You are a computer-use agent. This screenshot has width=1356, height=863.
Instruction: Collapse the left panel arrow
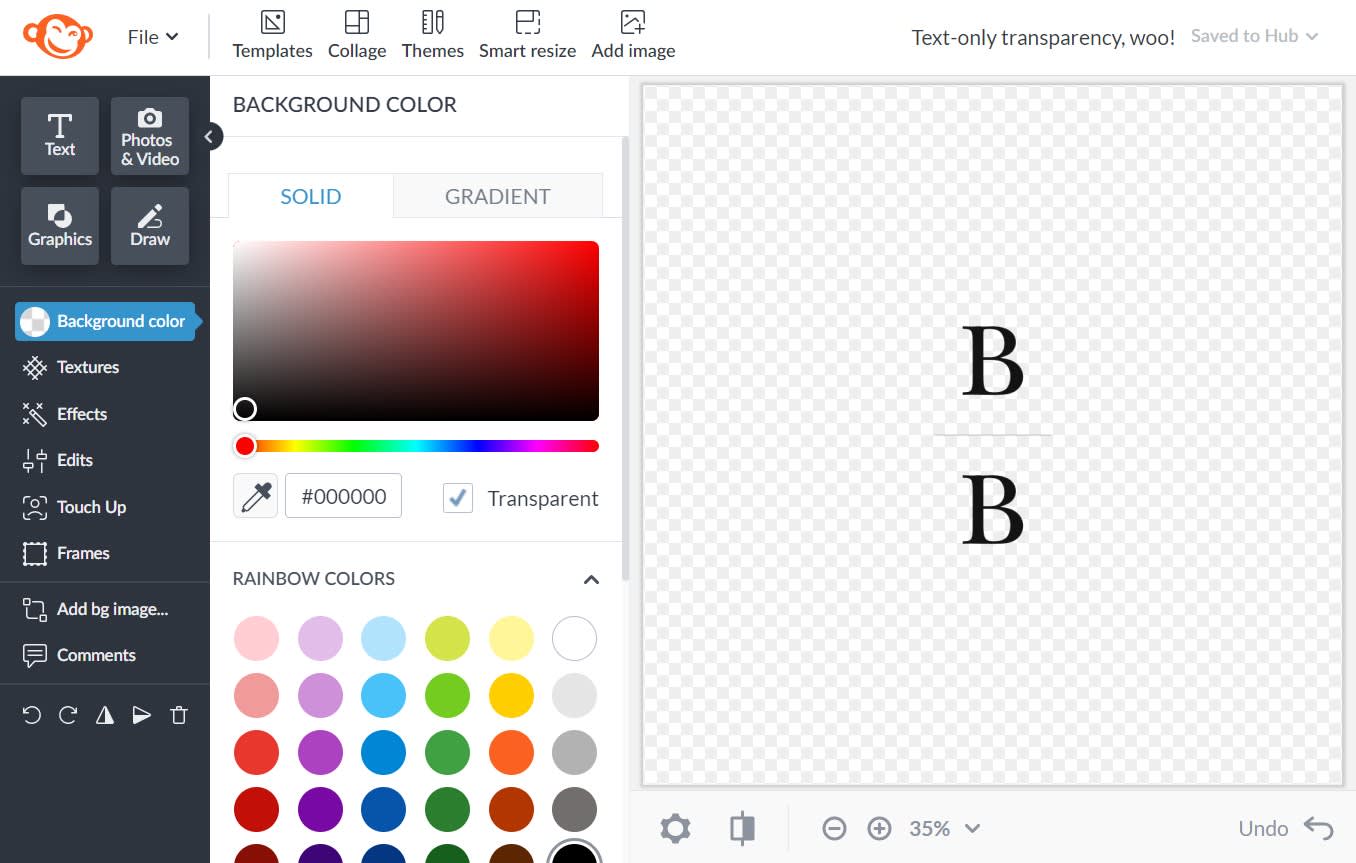pyautogui.click(x=209, y=137)
